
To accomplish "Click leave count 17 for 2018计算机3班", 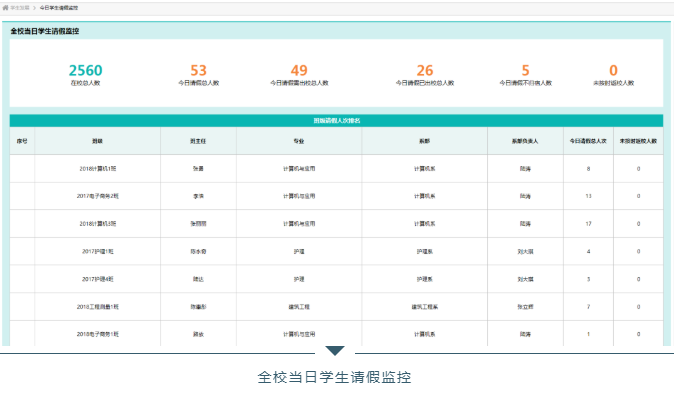I will [588, 224].
